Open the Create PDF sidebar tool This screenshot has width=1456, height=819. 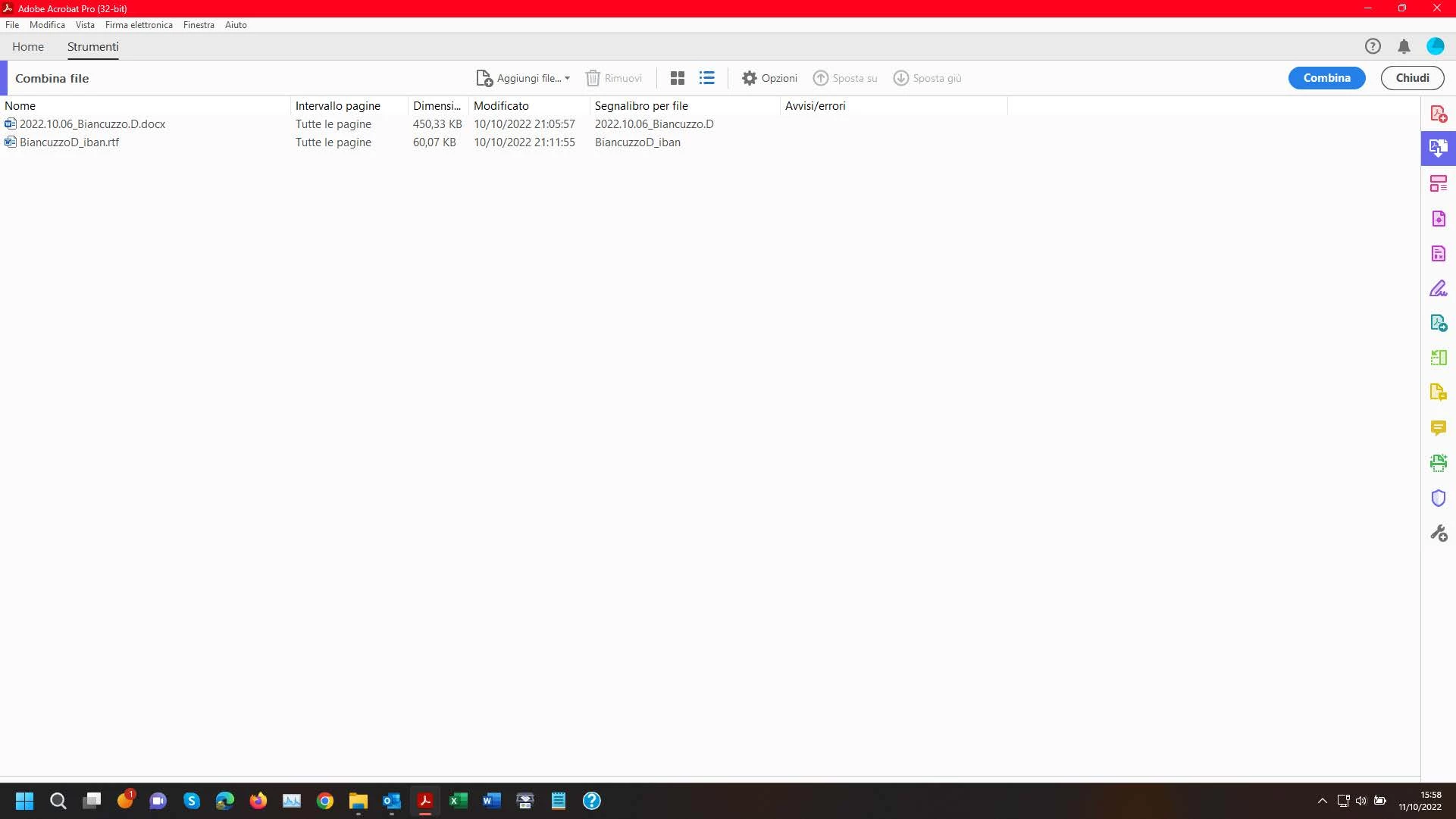pyautogui.click(x=1438, y=114)
